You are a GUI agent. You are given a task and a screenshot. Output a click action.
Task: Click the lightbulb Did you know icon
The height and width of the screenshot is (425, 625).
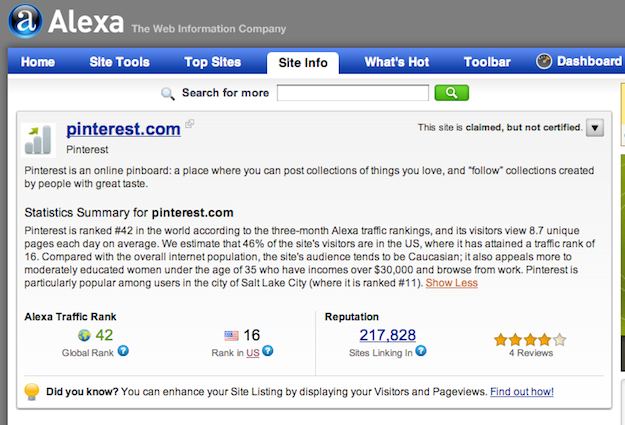32,391
